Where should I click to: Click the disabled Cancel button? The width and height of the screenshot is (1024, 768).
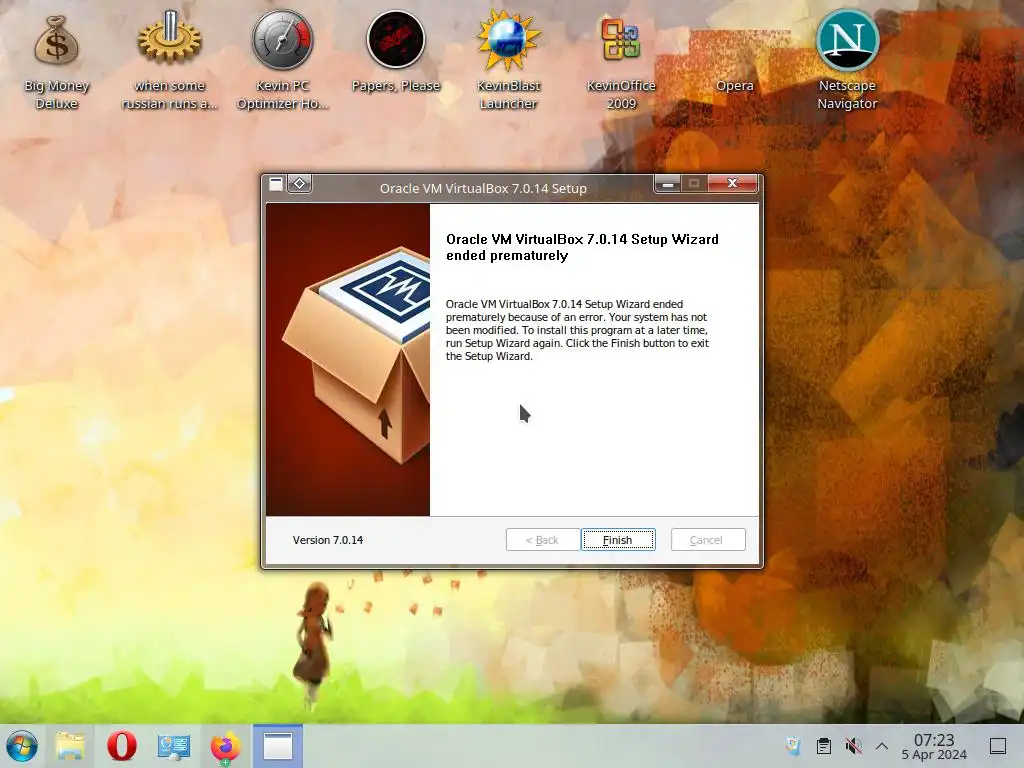[x=708, y=540]
